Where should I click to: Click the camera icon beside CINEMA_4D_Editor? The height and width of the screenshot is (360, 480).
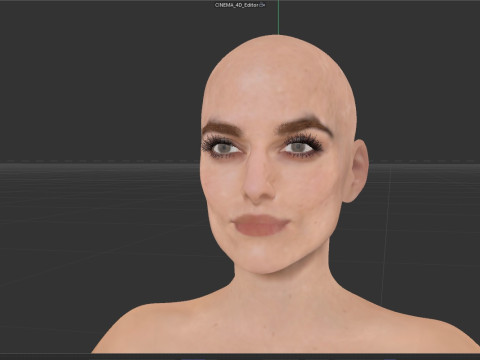point(262,5)
